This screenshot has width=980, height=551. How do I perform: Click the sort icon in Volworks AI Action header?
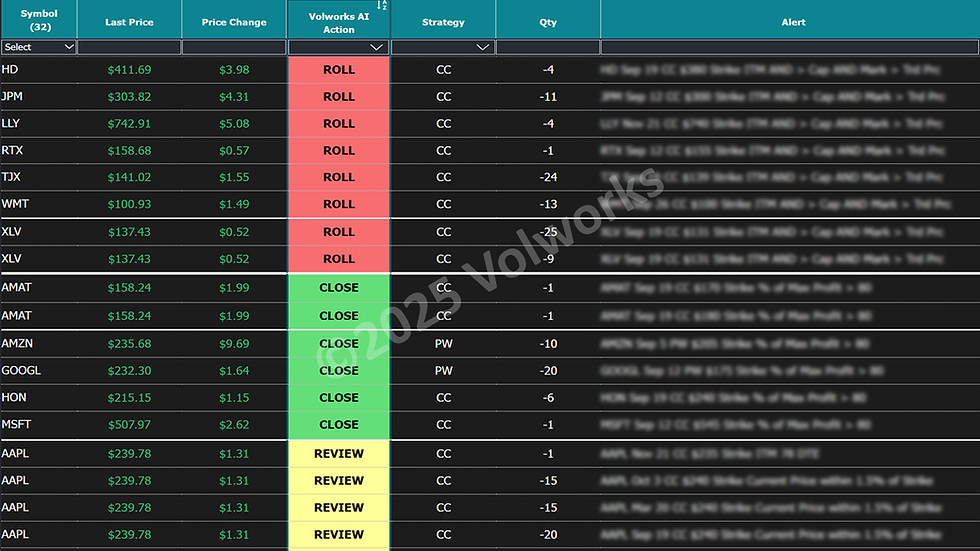[382, 5]
